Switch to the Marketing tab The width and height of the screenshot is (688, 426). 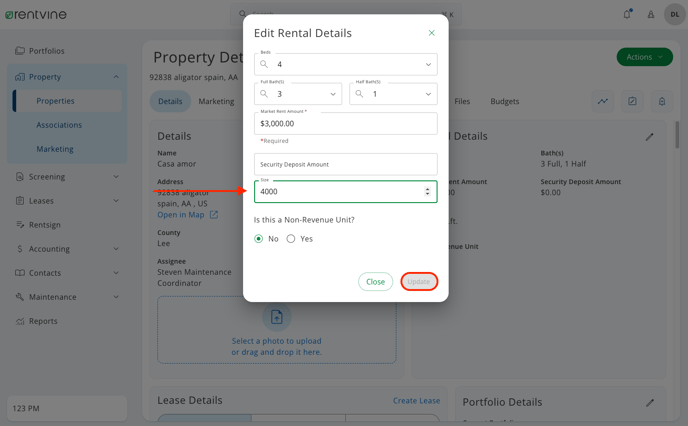pyautogui.click(x=216, y=101)
